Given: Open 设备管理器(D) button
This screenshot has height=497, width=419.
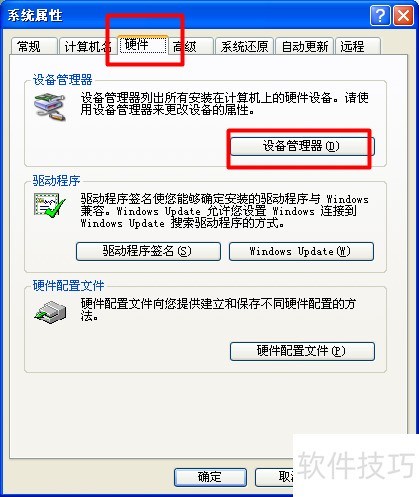Looking at the screenshot, I should pyautogui.click(x=302, y=146).
